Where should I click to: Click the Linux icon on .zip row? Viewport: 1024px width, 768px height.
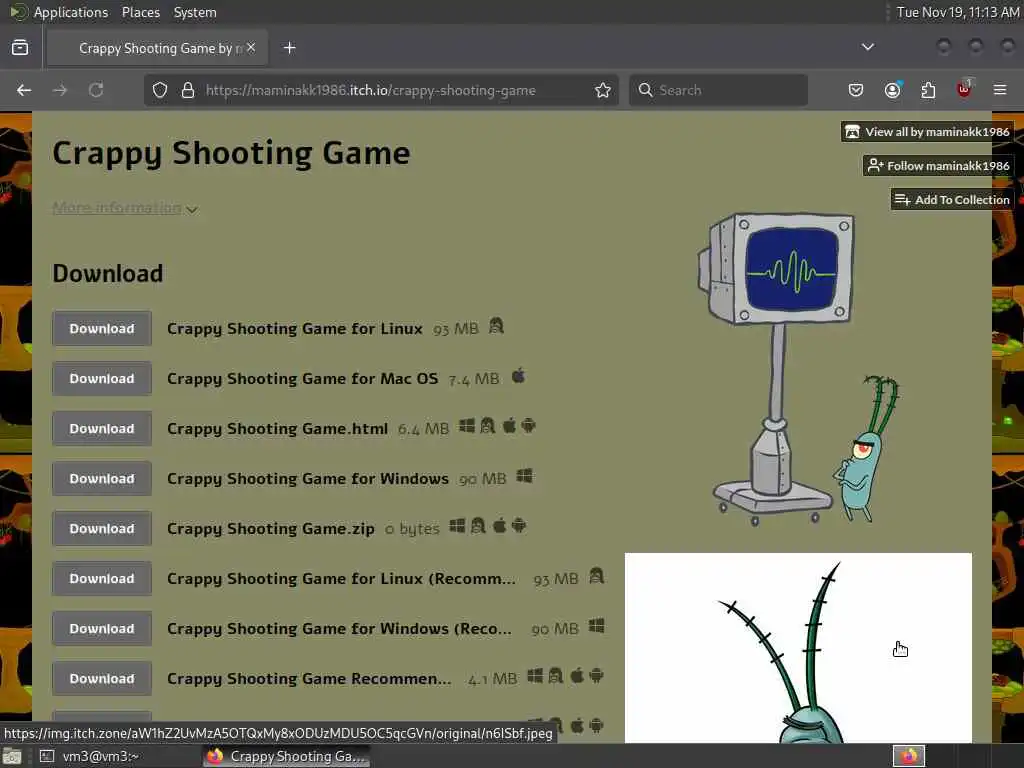click(x=478, y=526)
